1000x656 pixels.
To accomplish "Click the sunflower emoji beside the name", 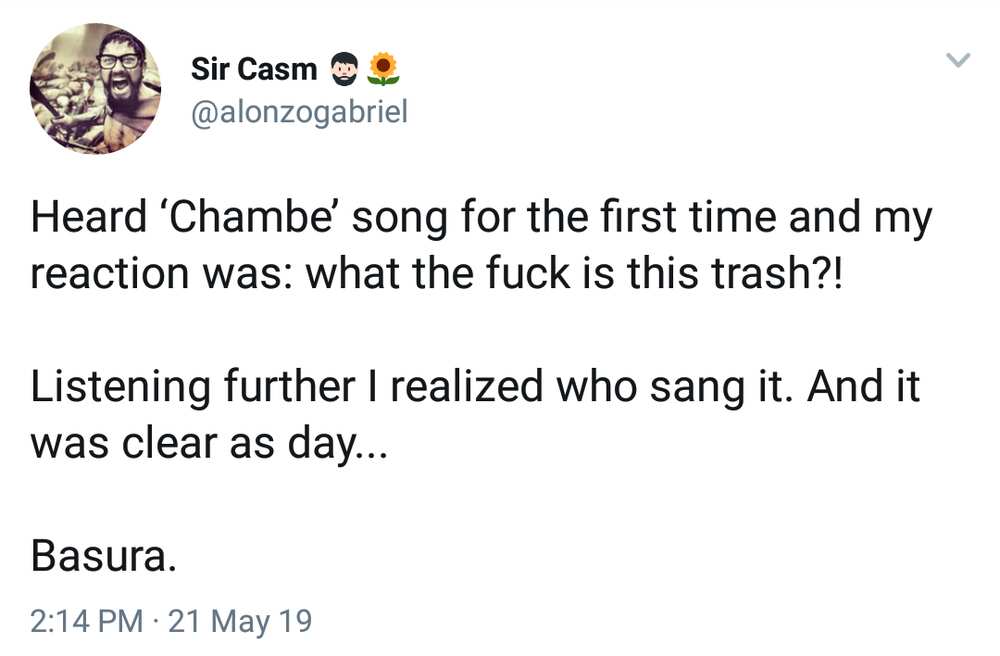I will click(383, 69).
